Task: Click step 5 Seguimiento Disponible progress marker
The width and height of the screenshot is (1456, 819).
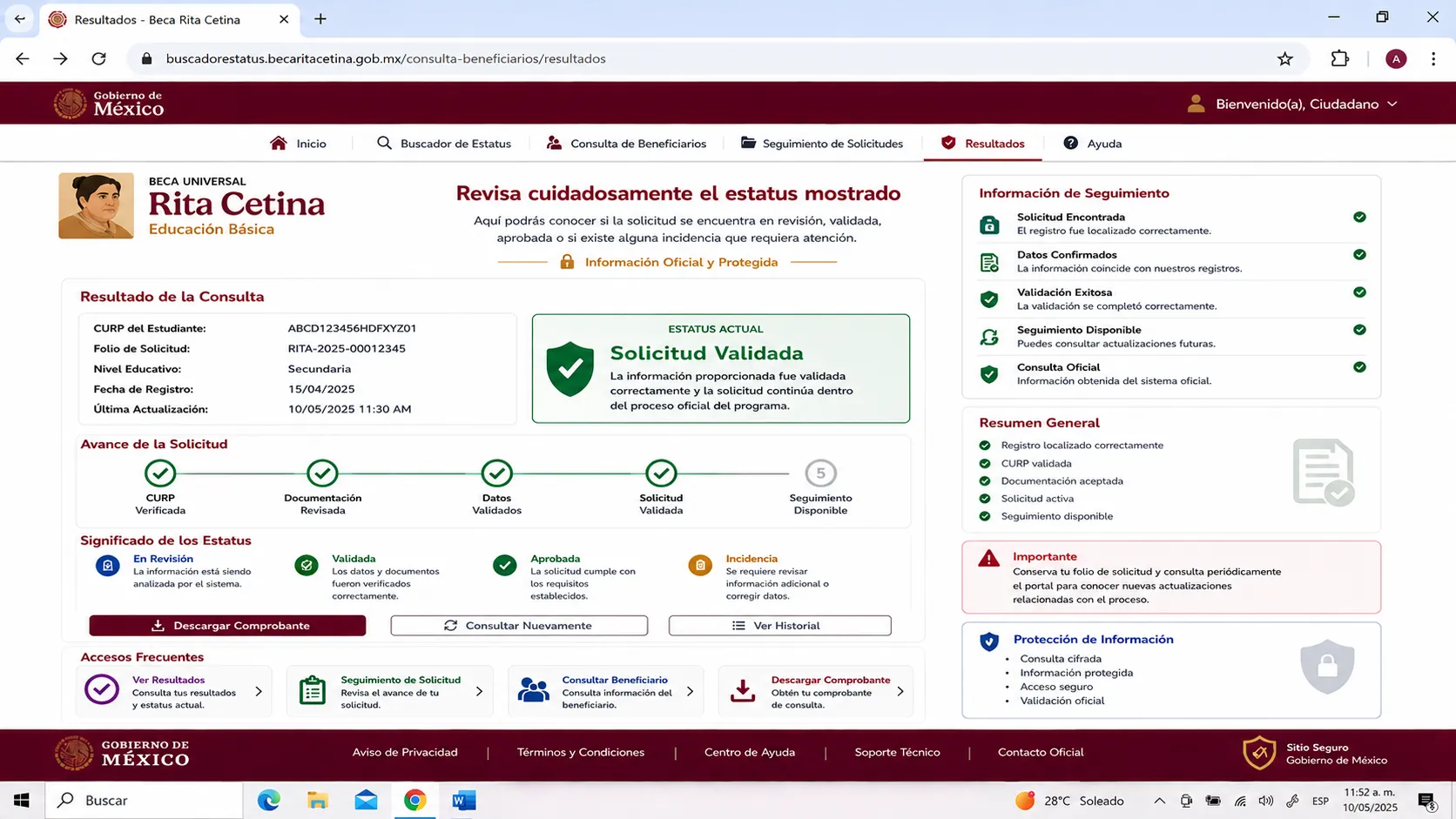Action: point(820,473)
